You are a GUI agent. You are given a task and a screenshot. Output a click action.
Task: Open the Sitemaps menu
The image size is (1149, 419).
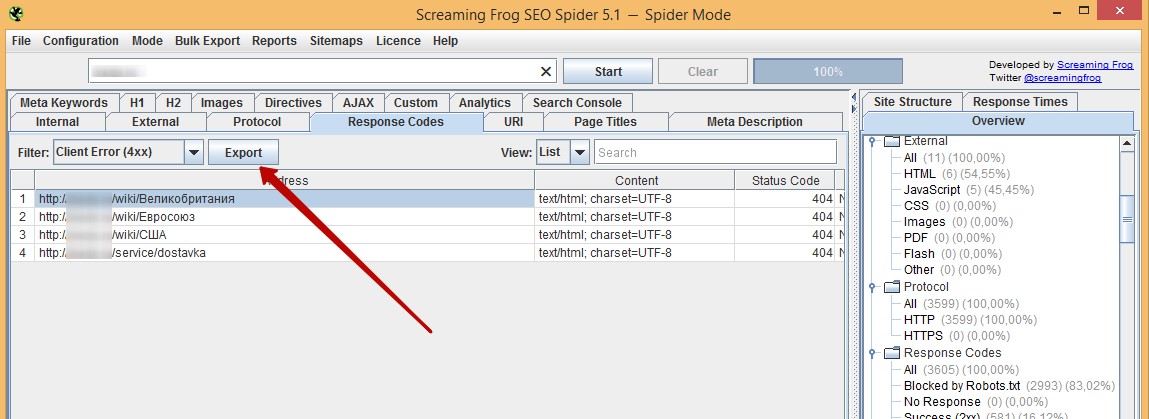pyautogui.click(x=336, y=41)
